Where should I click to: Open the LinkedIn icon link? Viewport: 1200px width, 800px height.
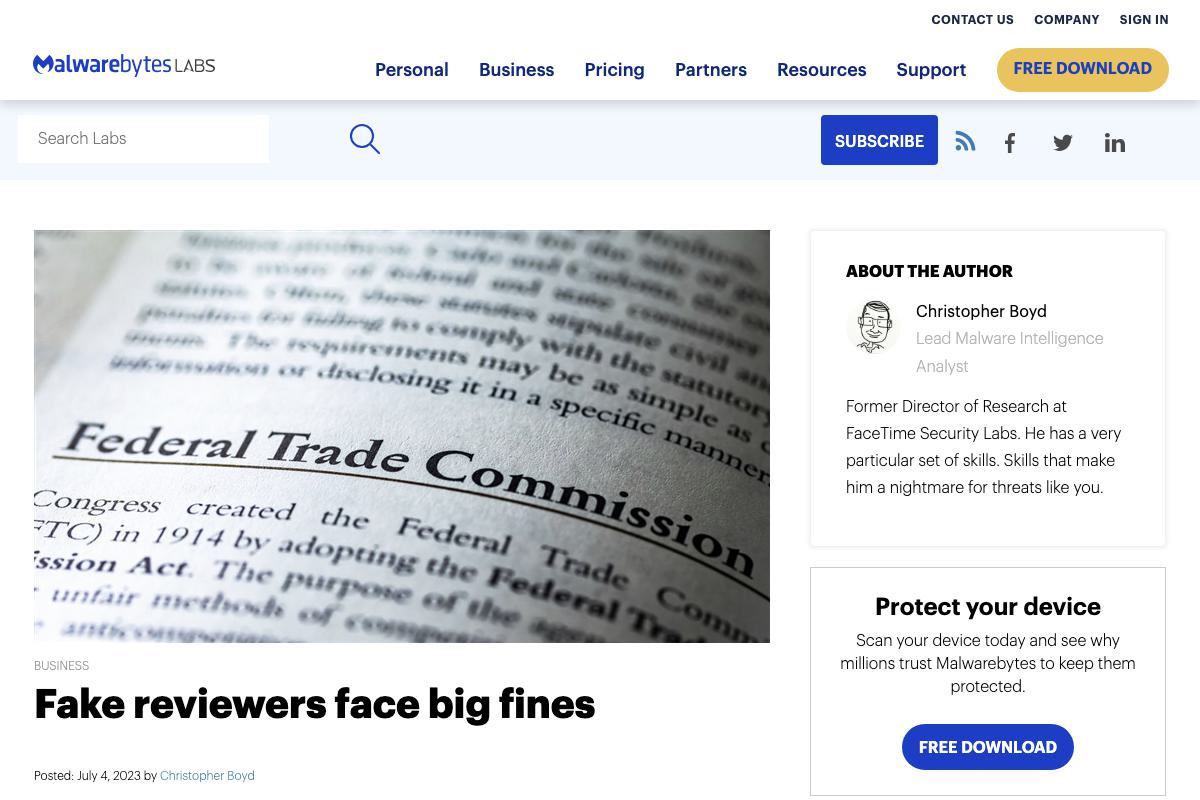pos(1115,143)
